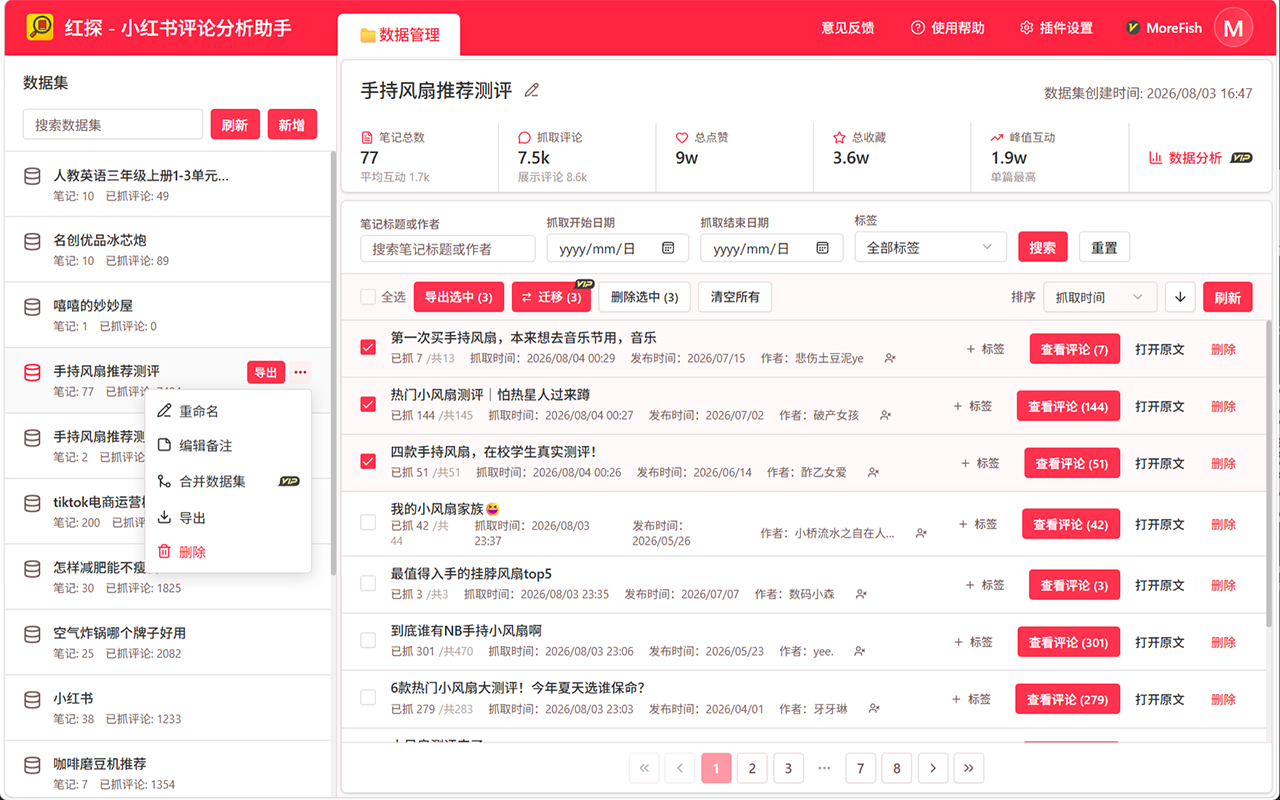Click database icon of 嘻嘻的妙妙屋

click(x=32, y=306)
